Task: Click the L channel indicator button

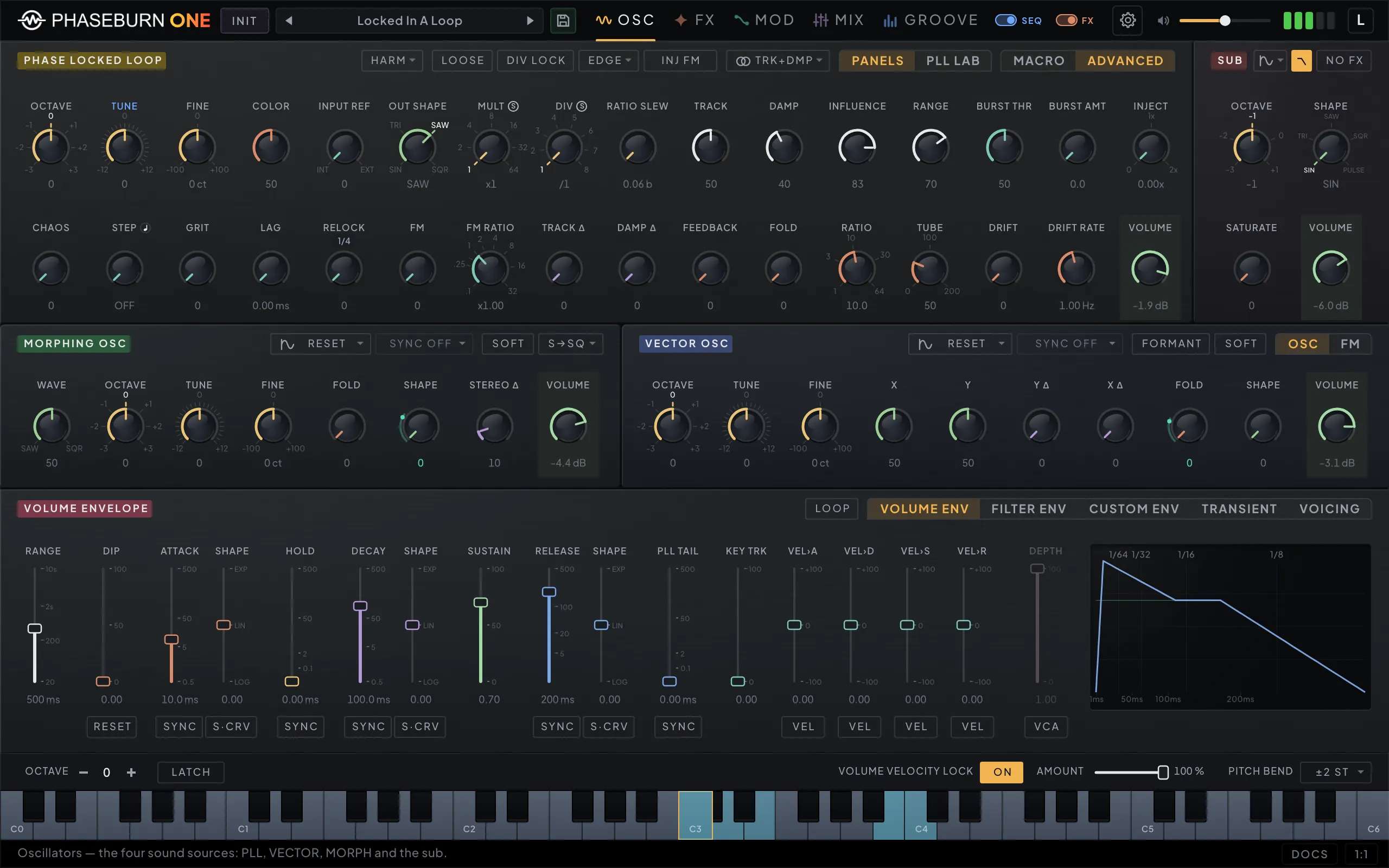Action: (1360, 21)
